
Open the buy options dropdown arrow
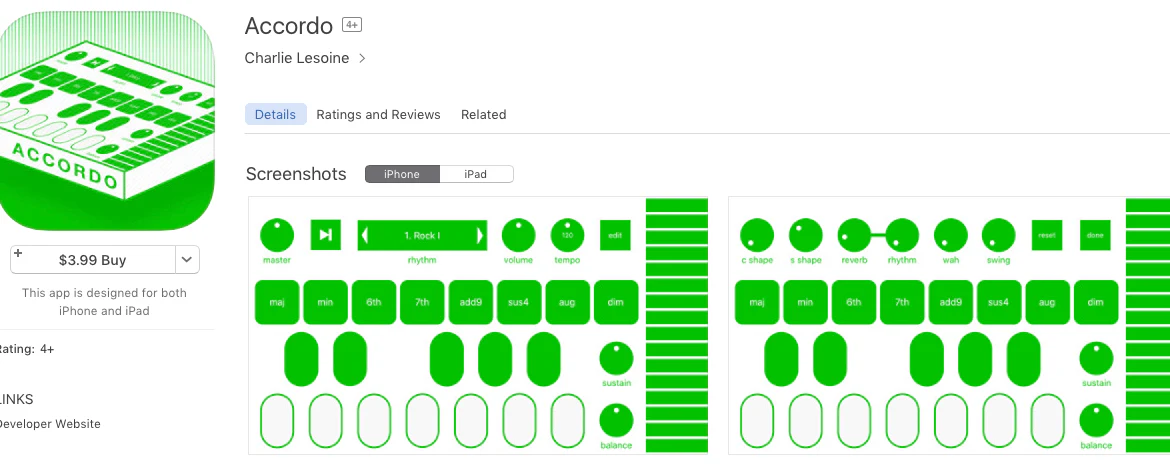(x=187, y=260)
